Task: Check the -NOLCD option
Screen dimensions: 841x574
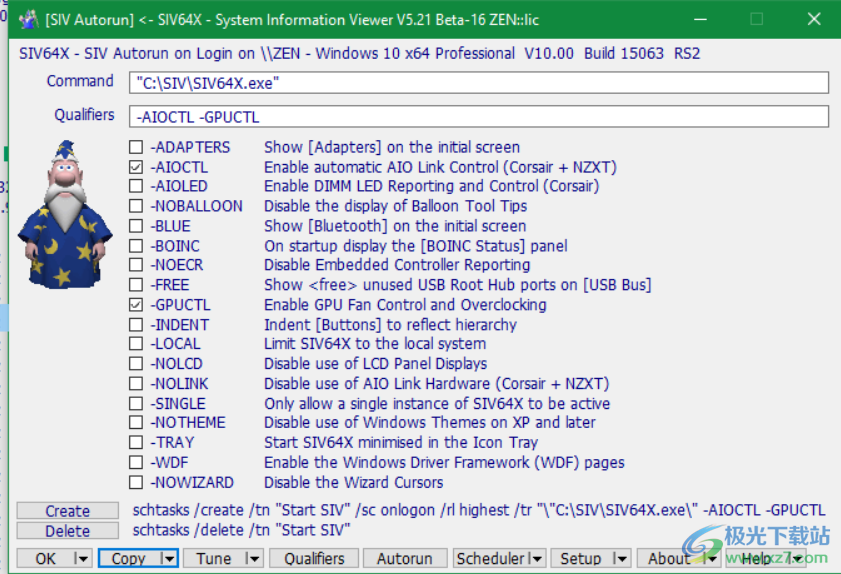Action: click(x=136, y=364)
